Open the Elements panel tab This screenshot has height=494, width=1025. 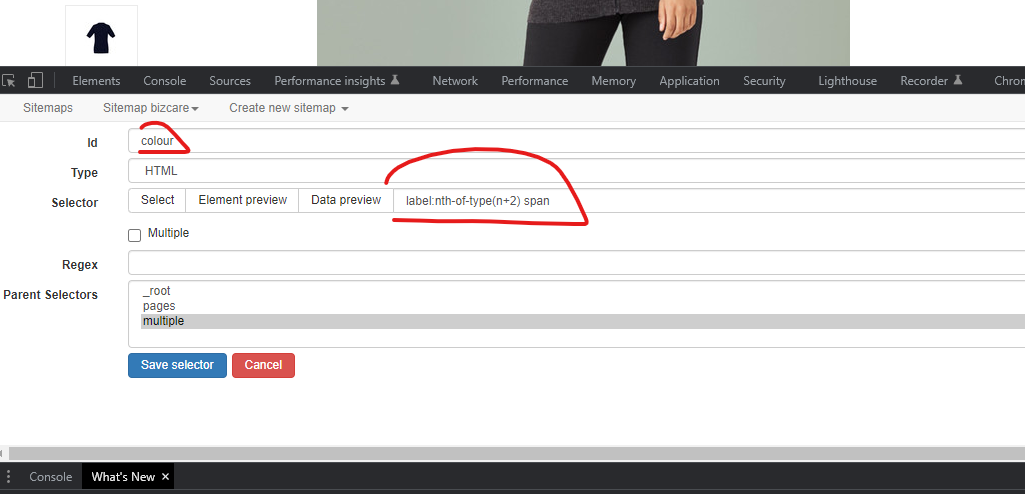click(96, 81)
